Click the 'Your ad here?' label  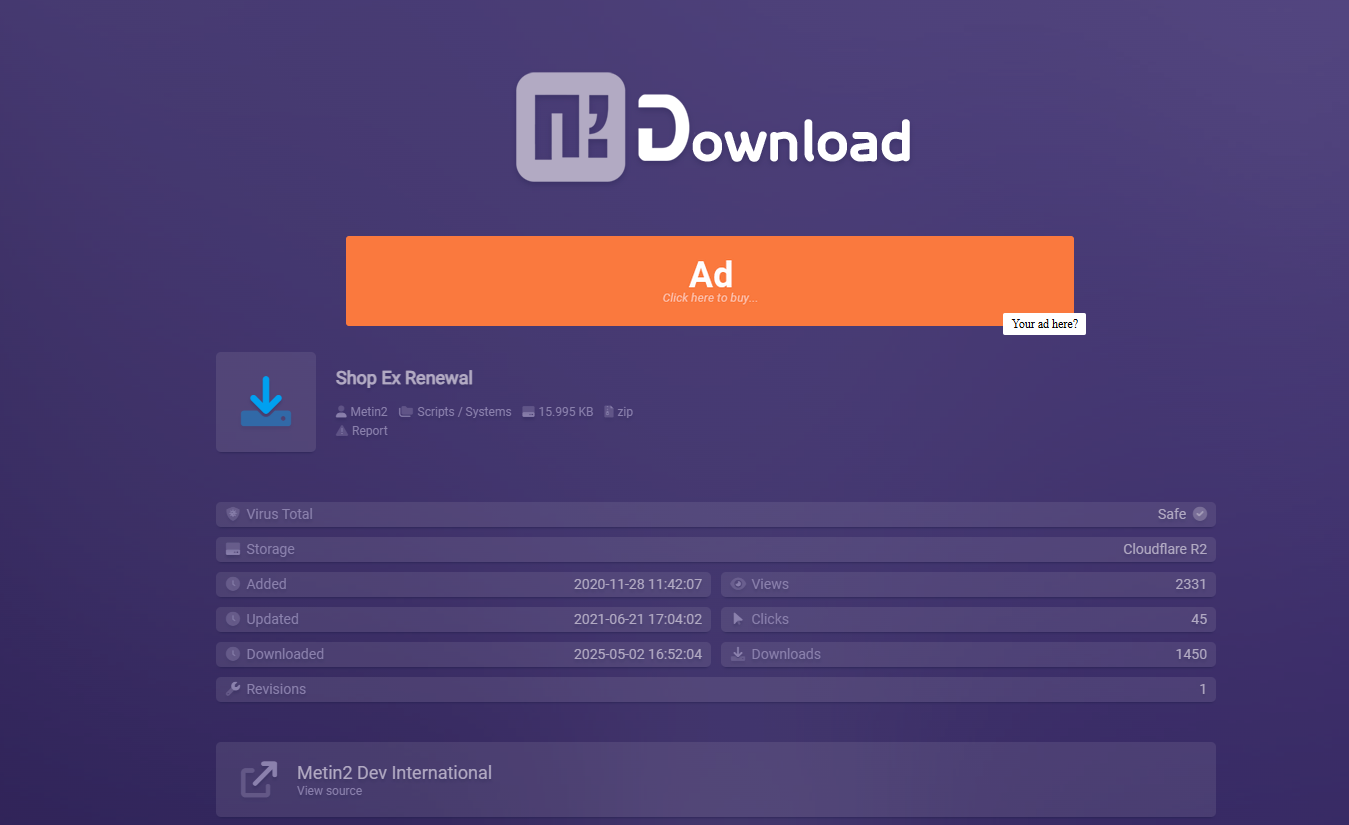pos(1044,324)
